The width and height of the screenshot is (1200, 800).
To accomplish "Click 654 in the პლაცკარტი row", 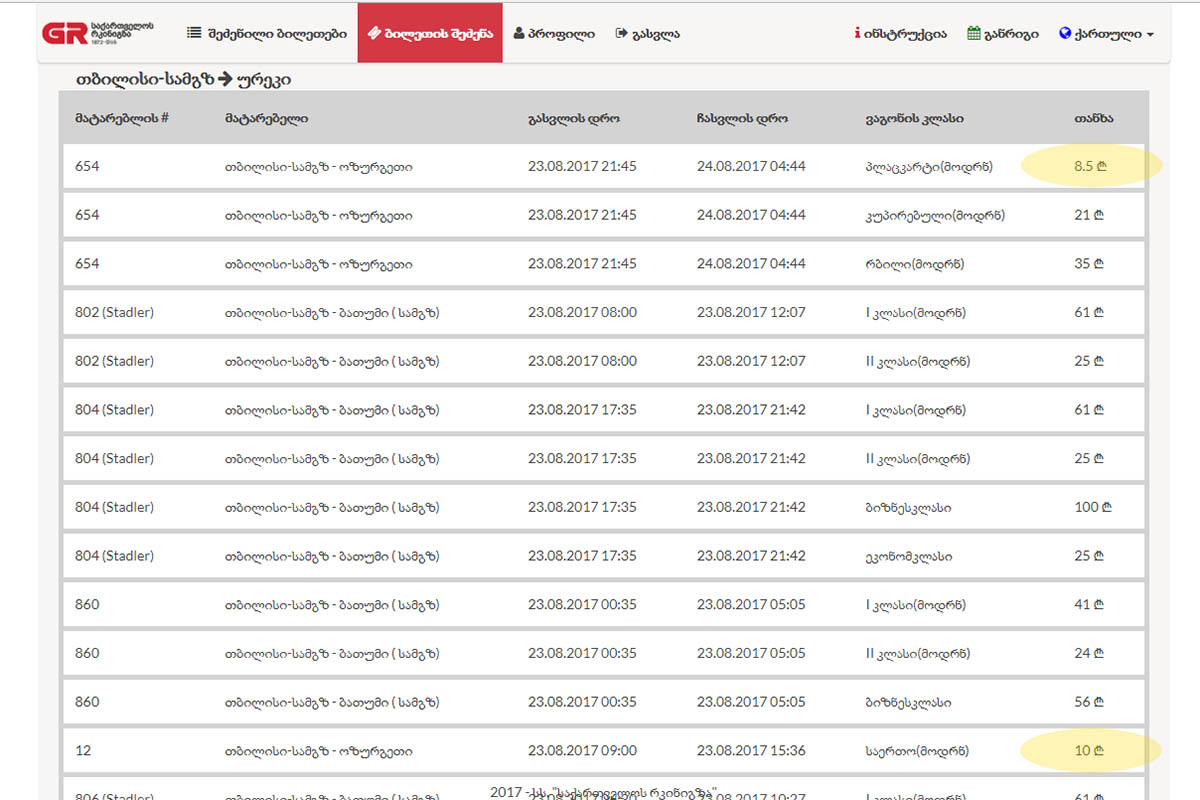I will coord(87,166).
